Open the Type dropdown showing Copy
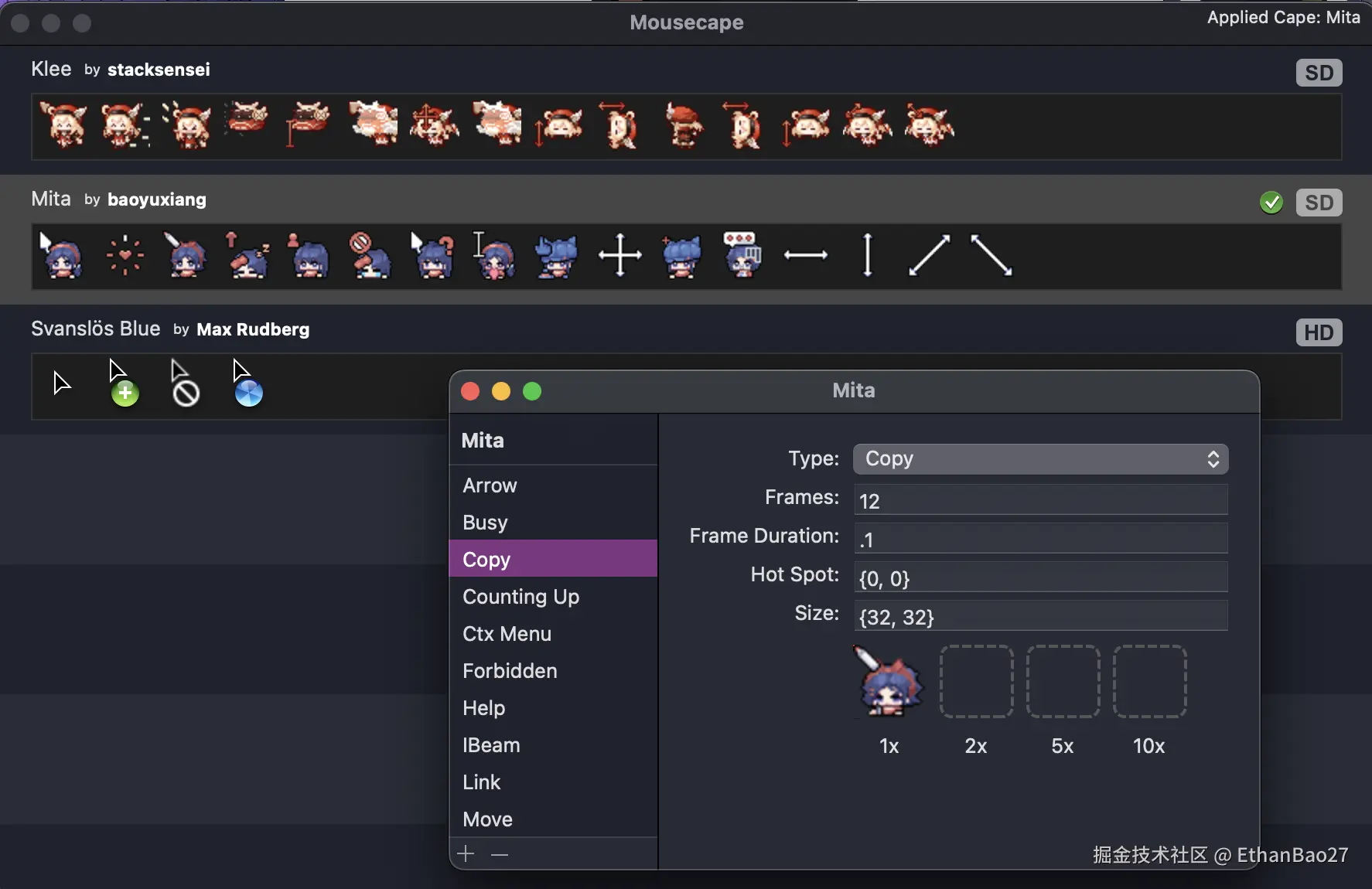This screenshot has width=1372, height=889. pyautogui.click(x=1040, y=459)
